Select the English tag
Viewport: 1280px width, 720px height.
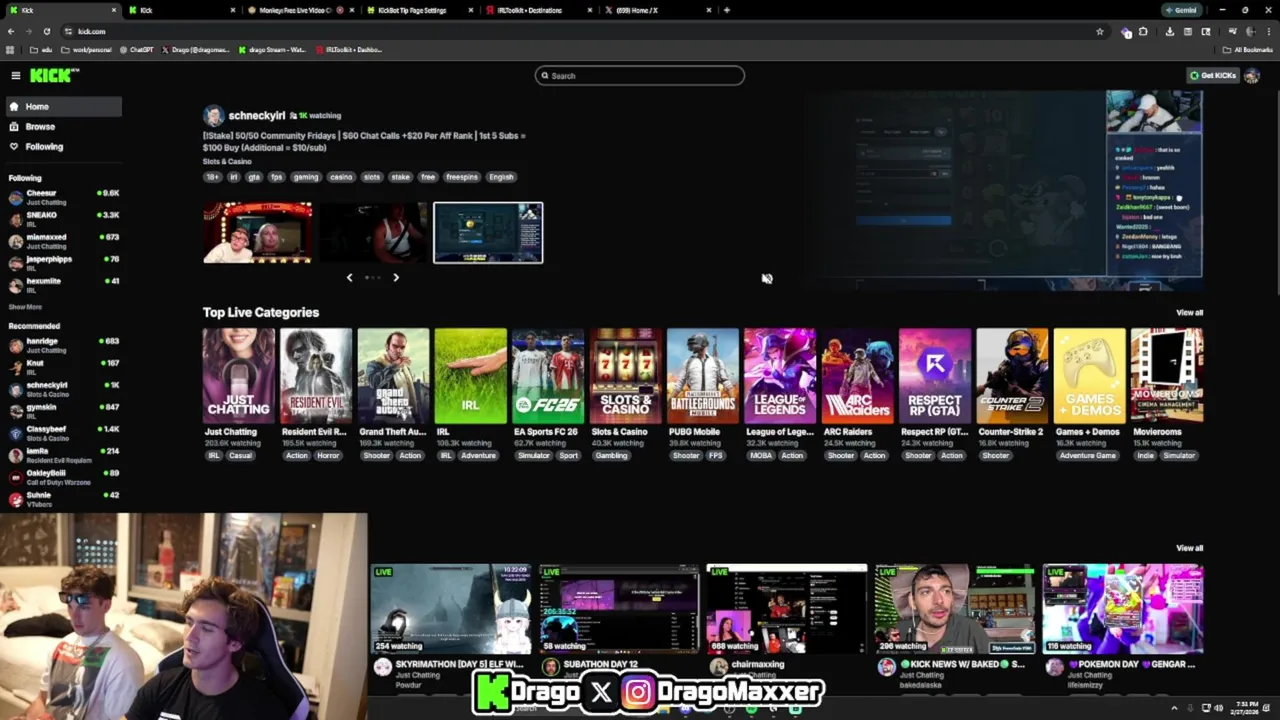(501, 177)
